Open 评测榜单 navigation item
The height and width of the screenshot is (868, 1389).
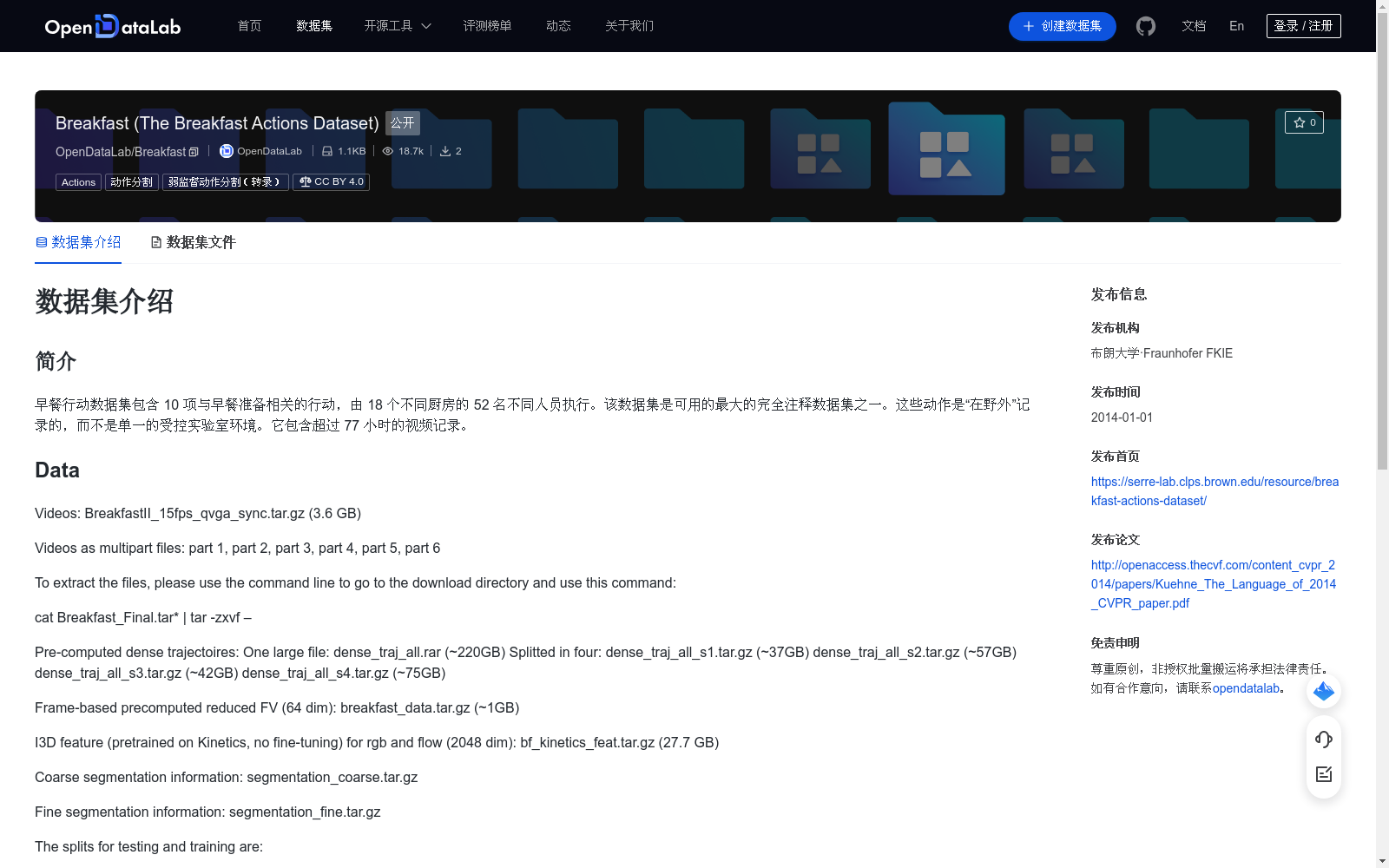point(488,26)
